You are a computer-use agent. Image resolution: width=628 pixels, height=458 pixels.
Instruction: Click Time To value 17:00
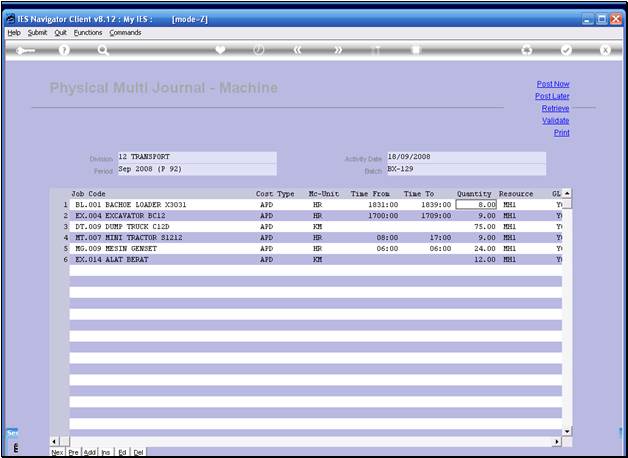[x=440, y=238]
